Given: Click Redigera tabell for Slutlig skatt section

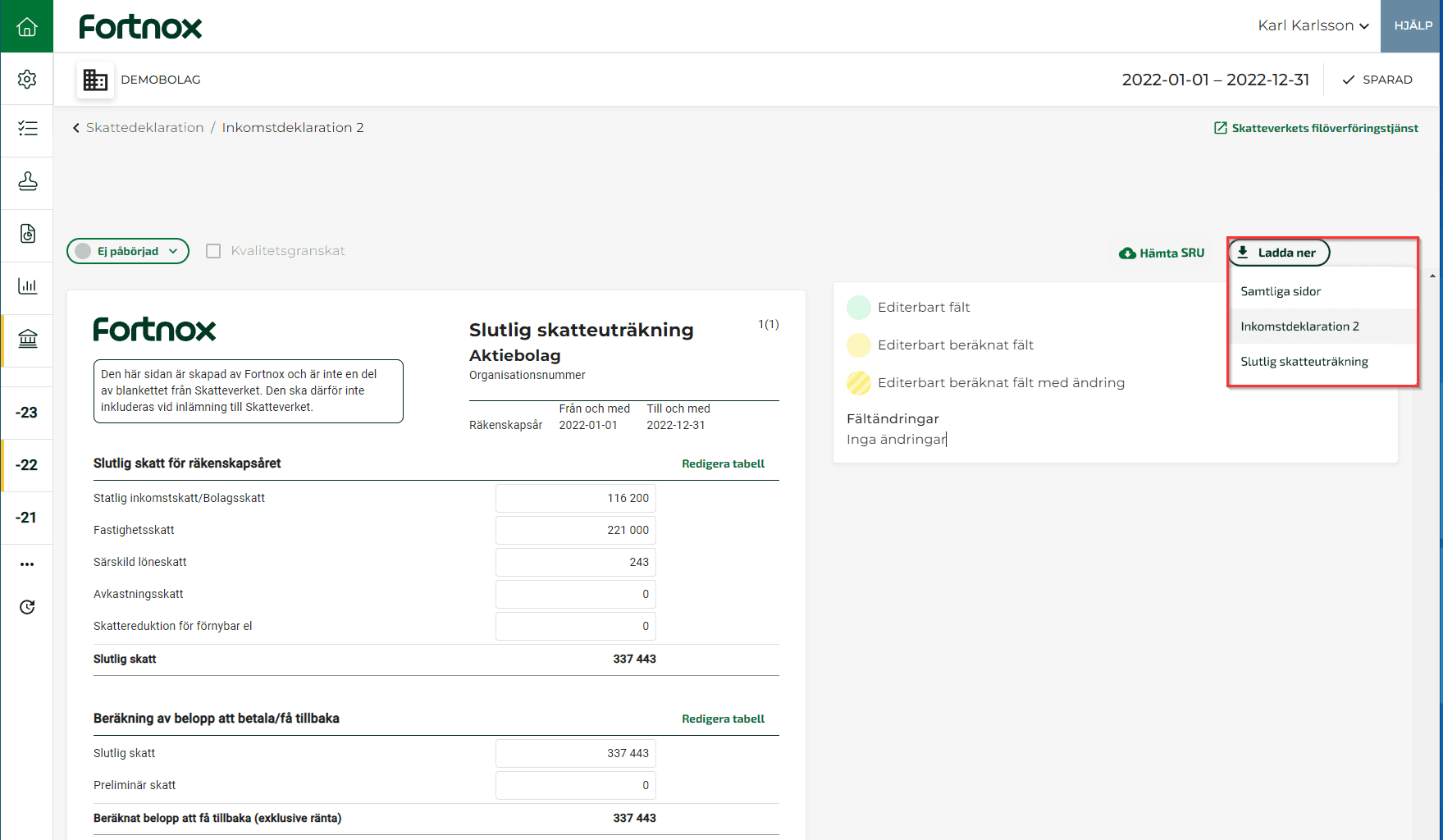Looking at the screenshot, I should [723, 464].
